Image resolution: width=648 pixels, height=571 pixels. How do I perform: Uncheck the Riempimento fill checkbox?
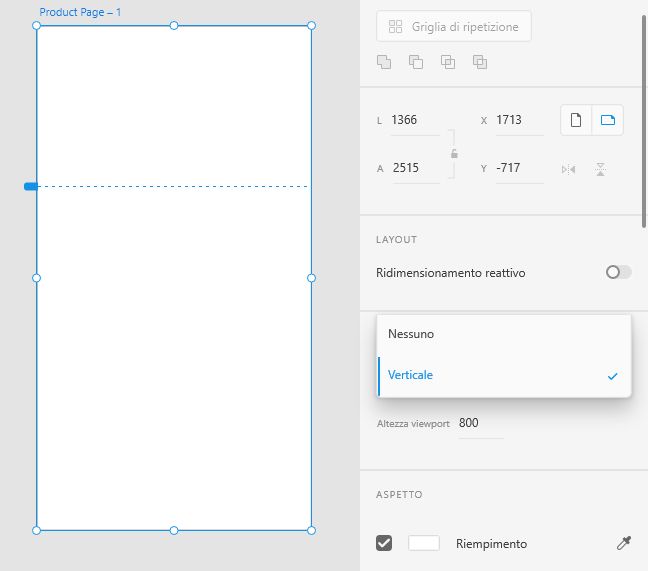(384, 543)
